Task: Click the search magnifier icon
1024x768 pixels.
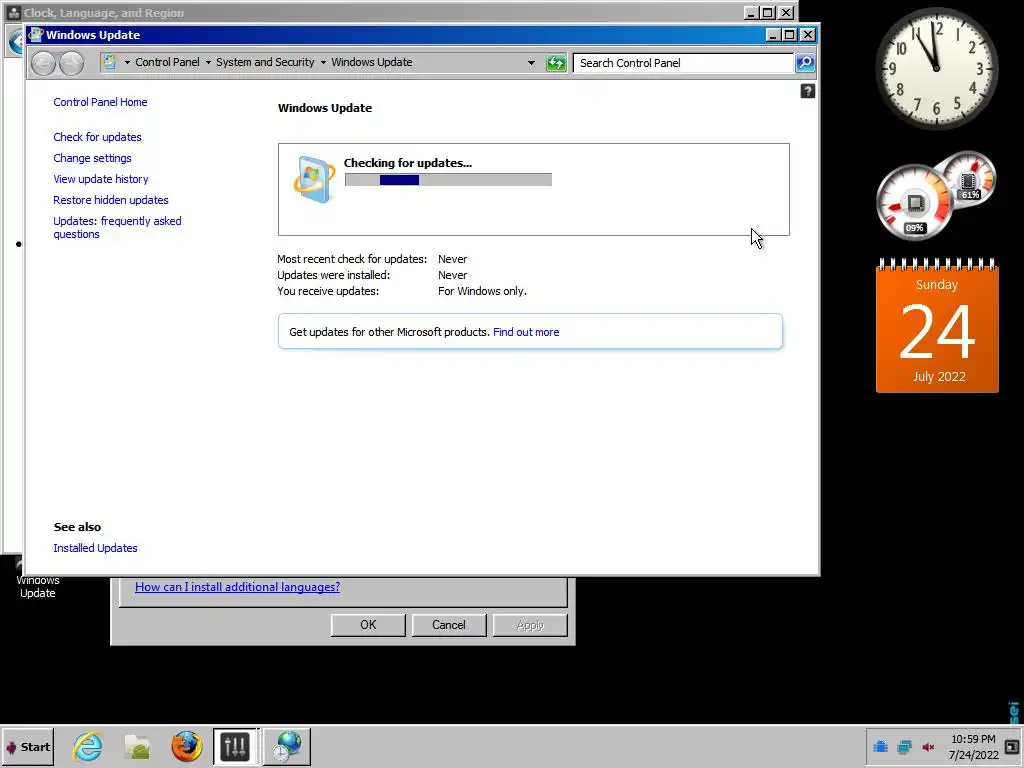Action: point(805,63)
